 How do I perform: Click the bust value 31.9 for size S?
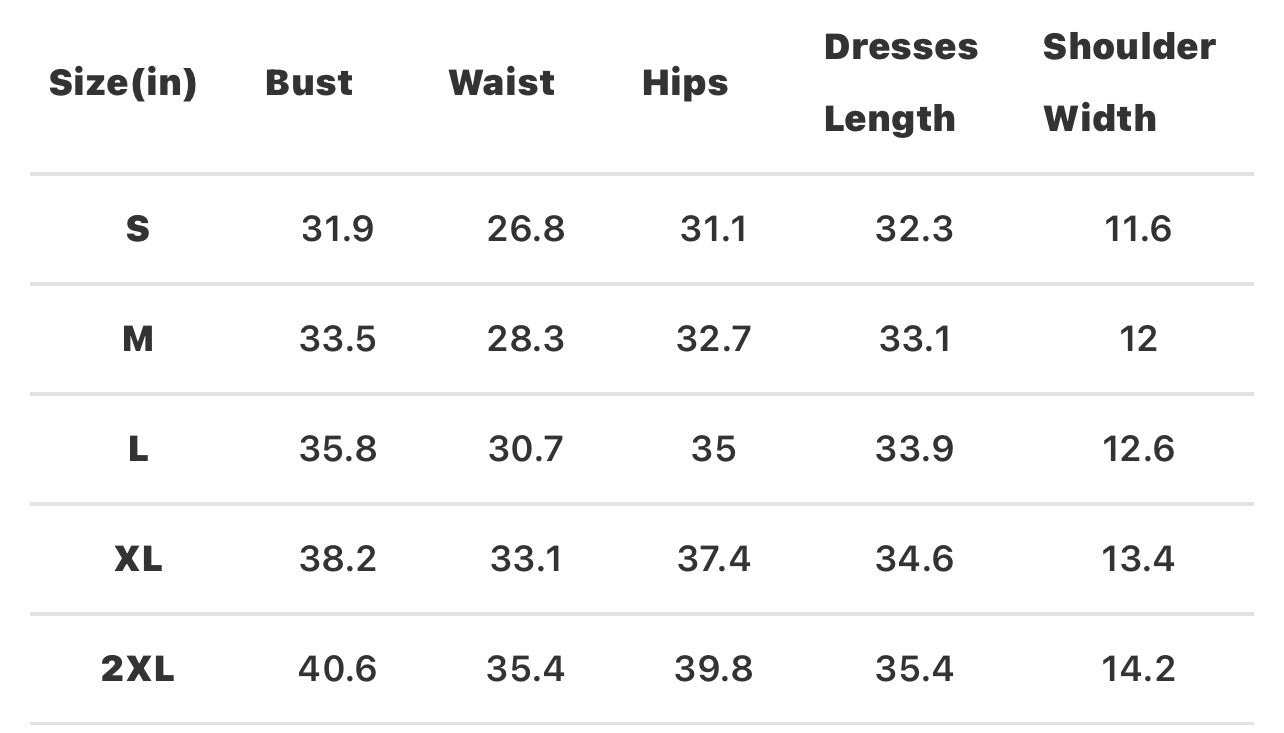tap(338, 229)
